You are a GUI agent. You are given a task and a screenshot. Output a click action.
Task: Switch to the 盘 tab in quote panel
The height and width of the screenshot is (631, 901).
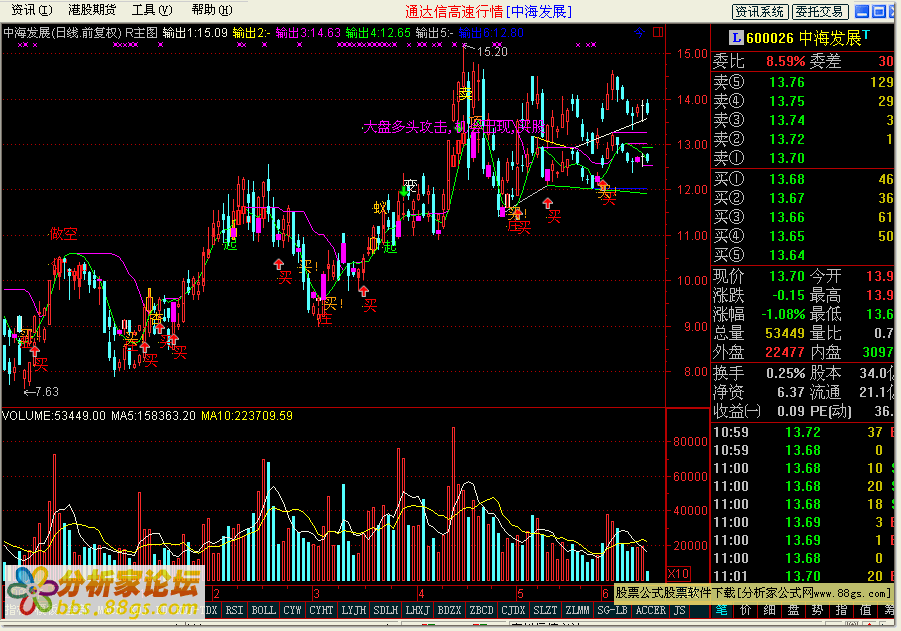click(x=794, y=610)
